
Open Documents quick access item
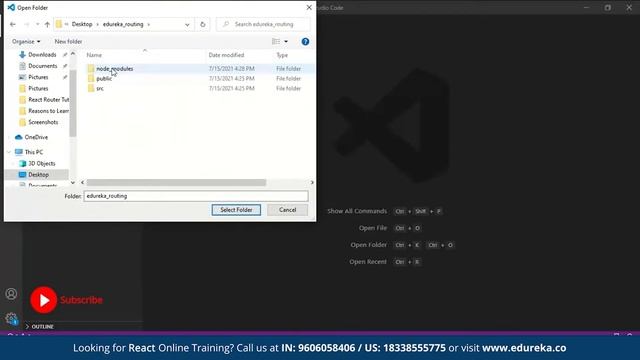pyautogui.click(x=42, y=66)
